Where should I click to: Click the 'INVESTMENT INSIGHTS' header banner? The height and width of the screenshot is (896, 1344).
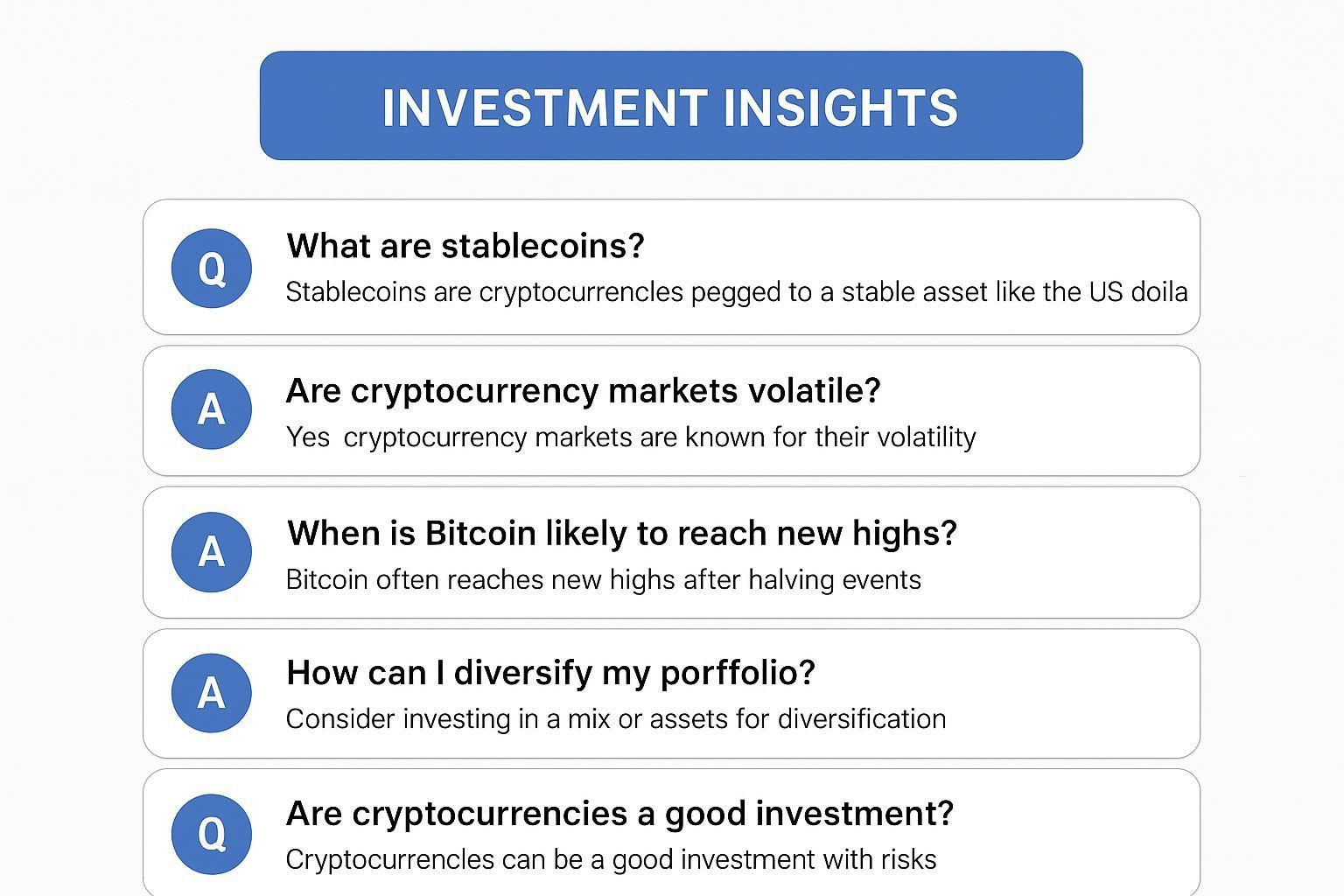click(670, 106)
